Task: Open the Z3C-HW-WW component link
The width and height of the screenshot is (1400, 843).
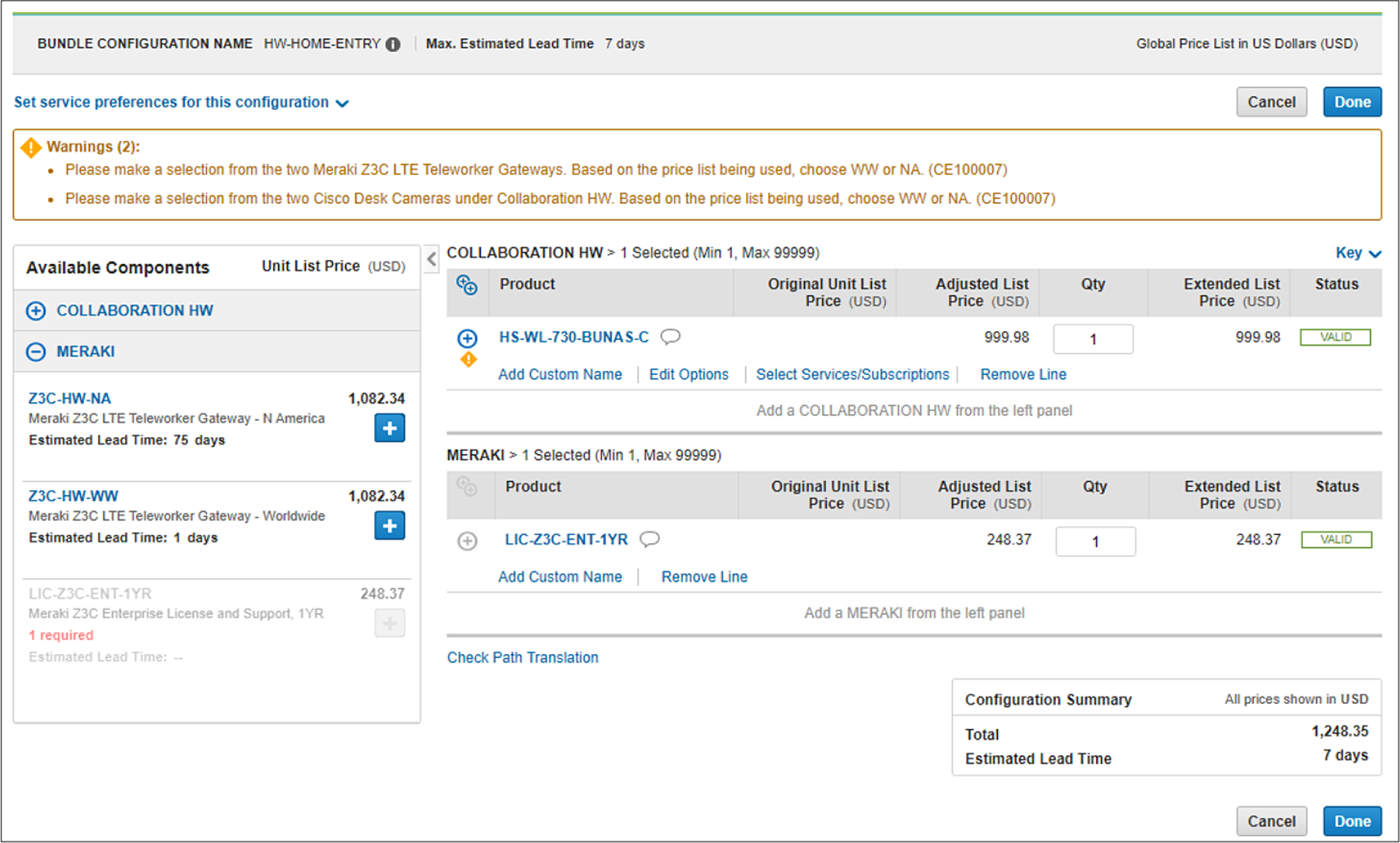Action: 73,495
